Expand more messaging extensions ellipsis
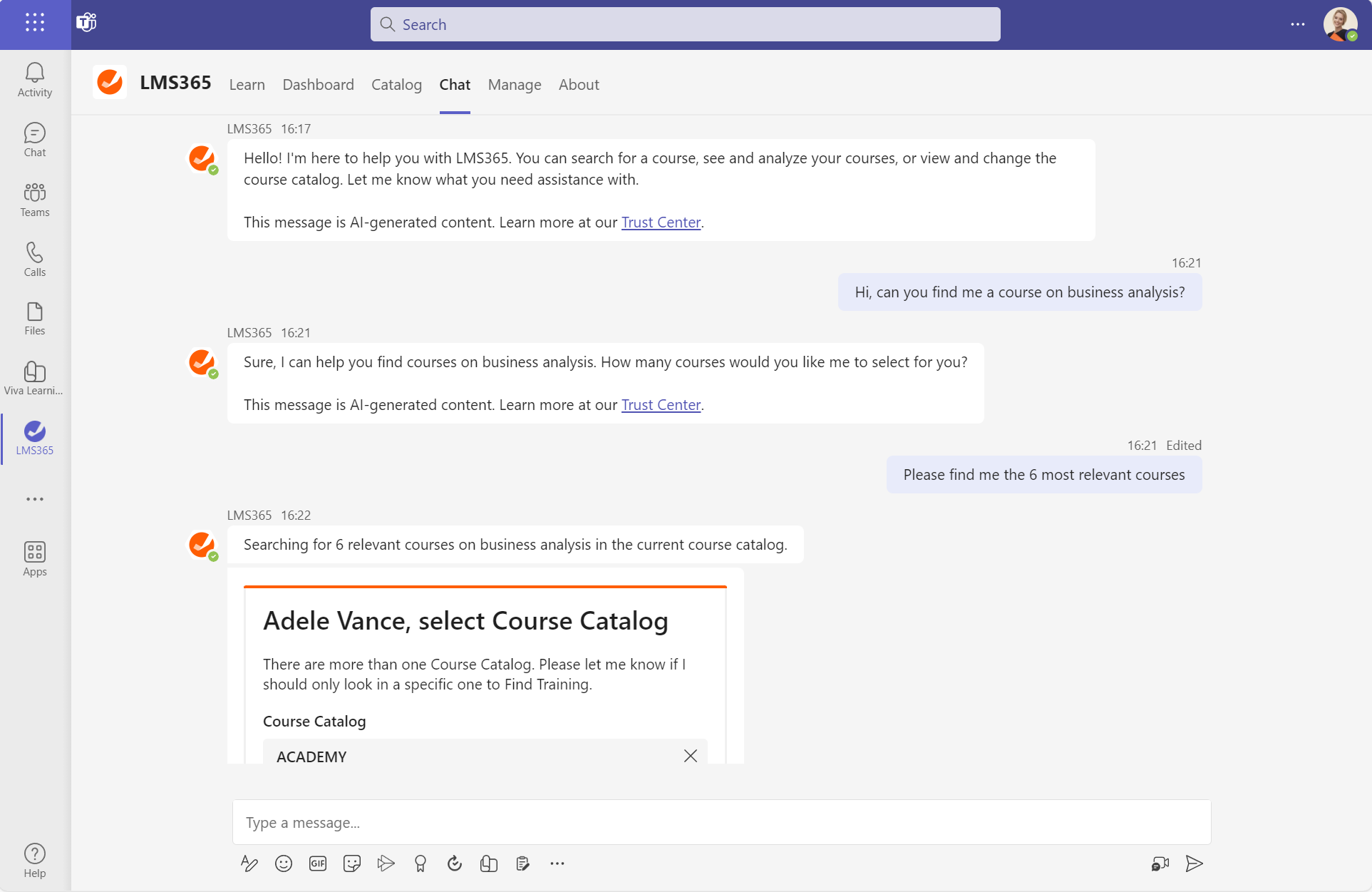The image size is (1372, 892). coord(557,864)
